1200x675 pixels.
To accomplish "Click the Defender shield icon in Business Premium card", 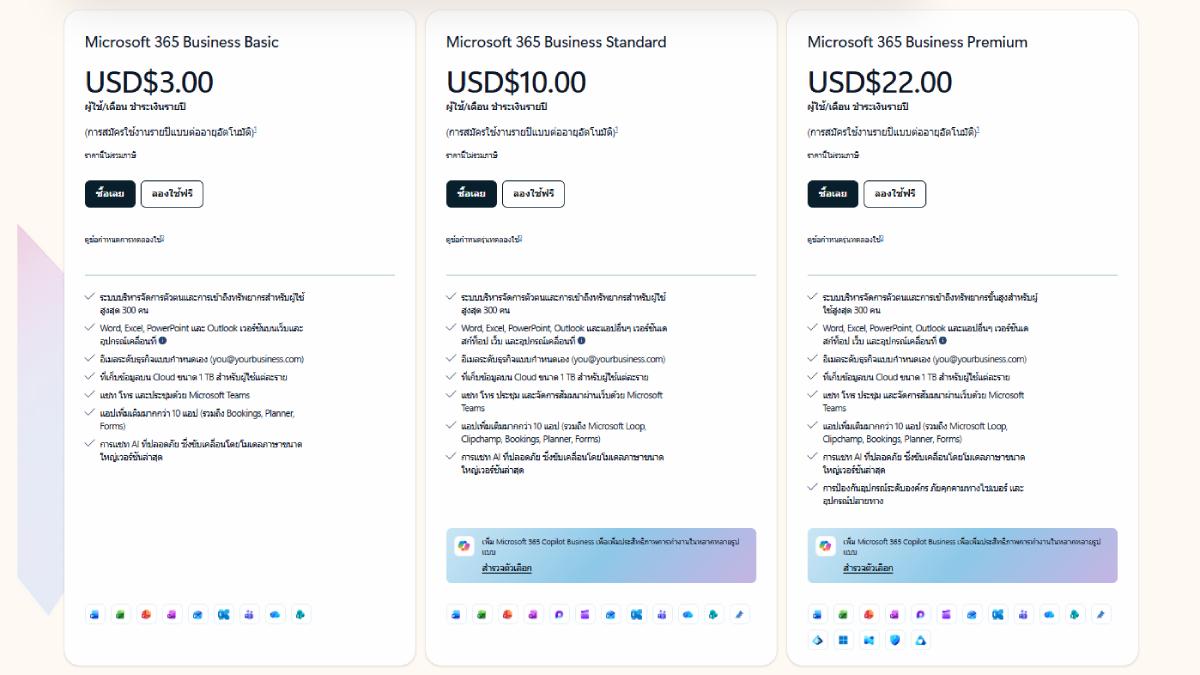I will (895, 640).
